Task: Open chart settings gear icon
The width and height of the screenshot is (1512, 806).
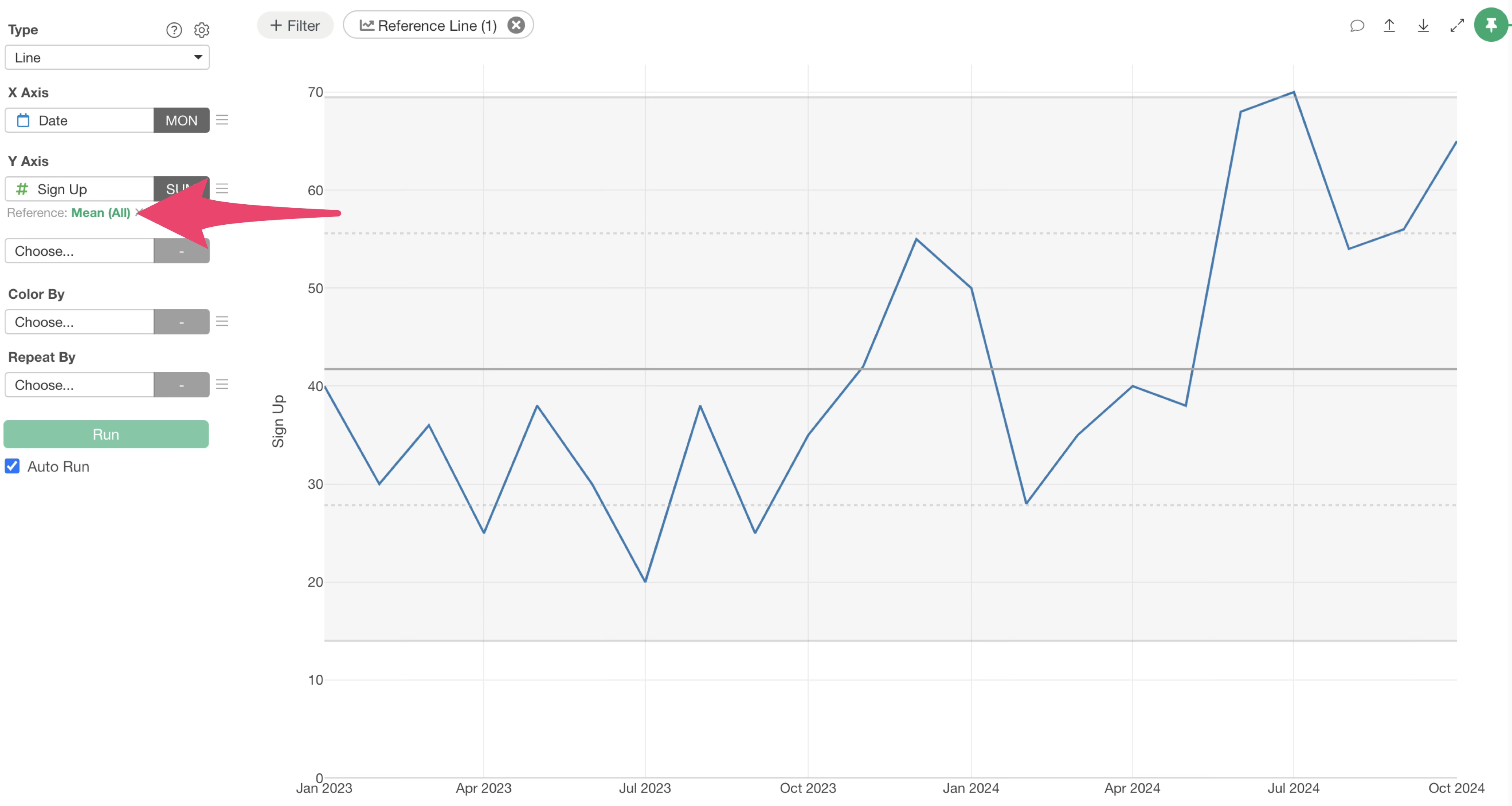Action: tap(201, 30)
